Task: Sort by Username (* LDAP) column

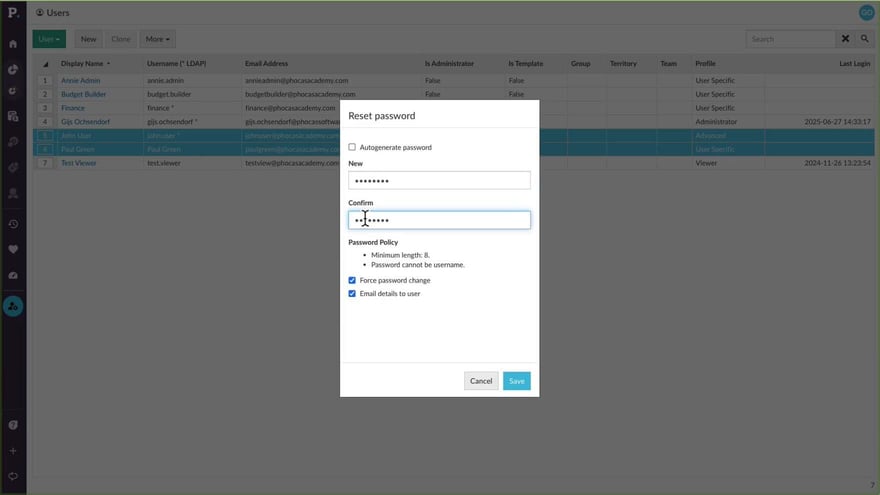Action: click(176, 63)
